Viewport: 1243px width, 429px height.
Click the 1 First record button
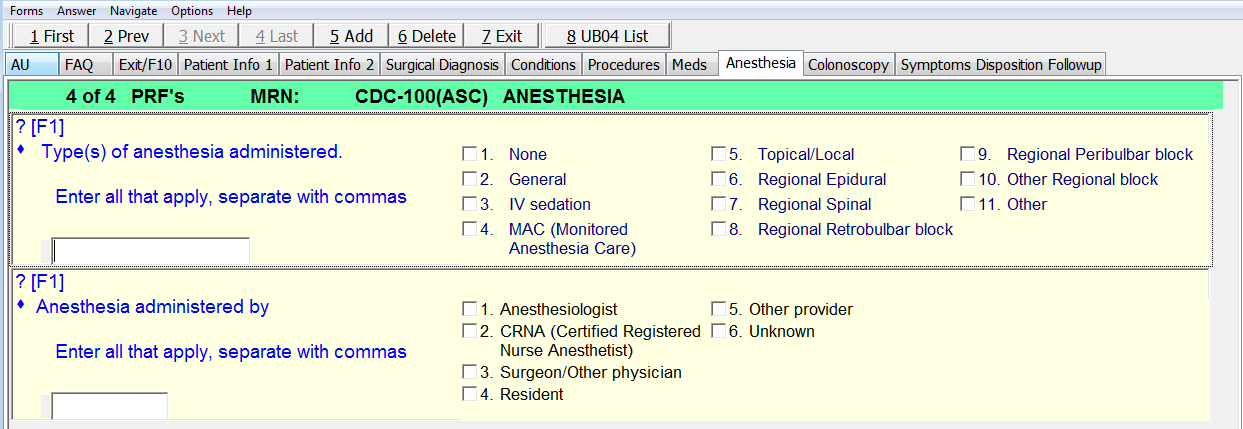click(x=51, y=36)
